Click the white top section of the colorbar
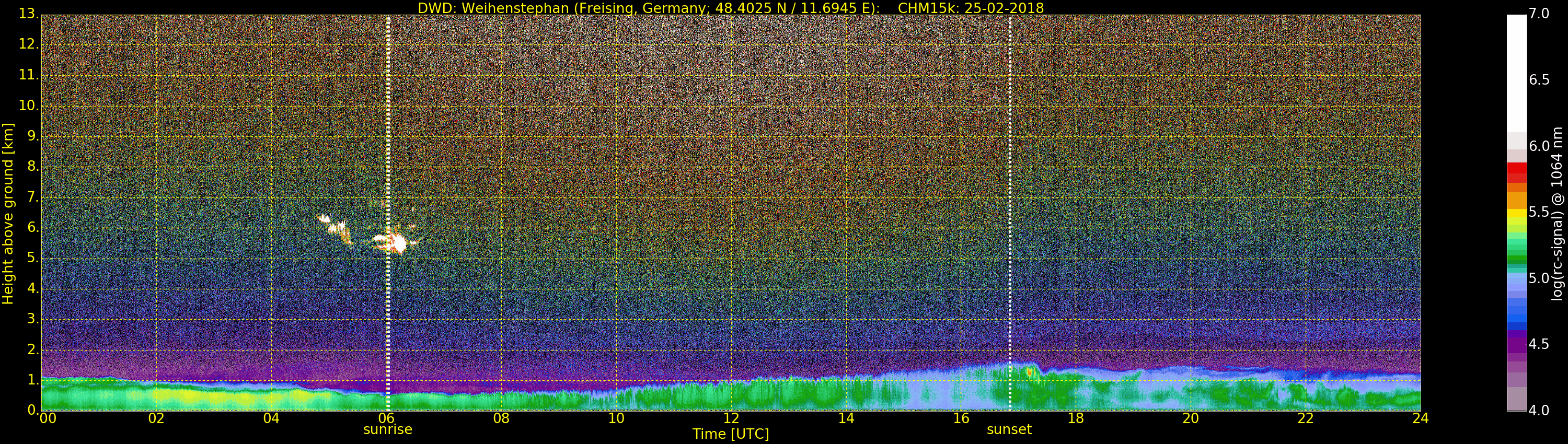Viewport: 1568px width, 444px height. click(x=1516, y=73)
